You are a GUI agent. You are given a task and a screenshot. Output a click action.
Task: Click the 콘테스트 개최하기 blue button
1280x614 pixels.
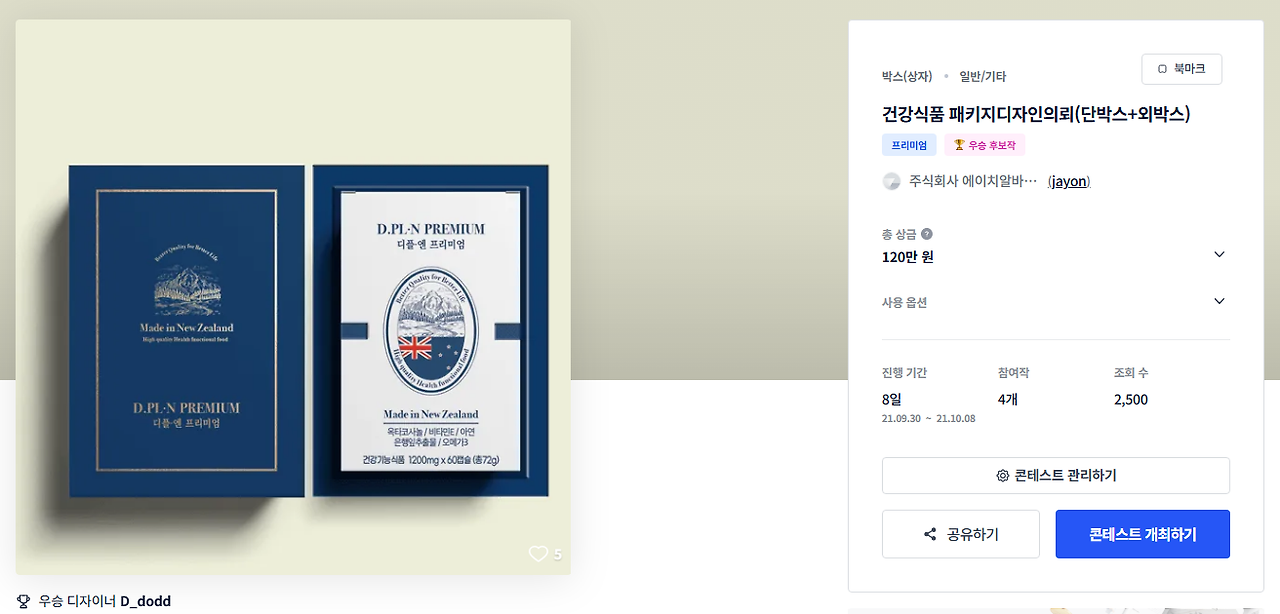click(1143, 534)
